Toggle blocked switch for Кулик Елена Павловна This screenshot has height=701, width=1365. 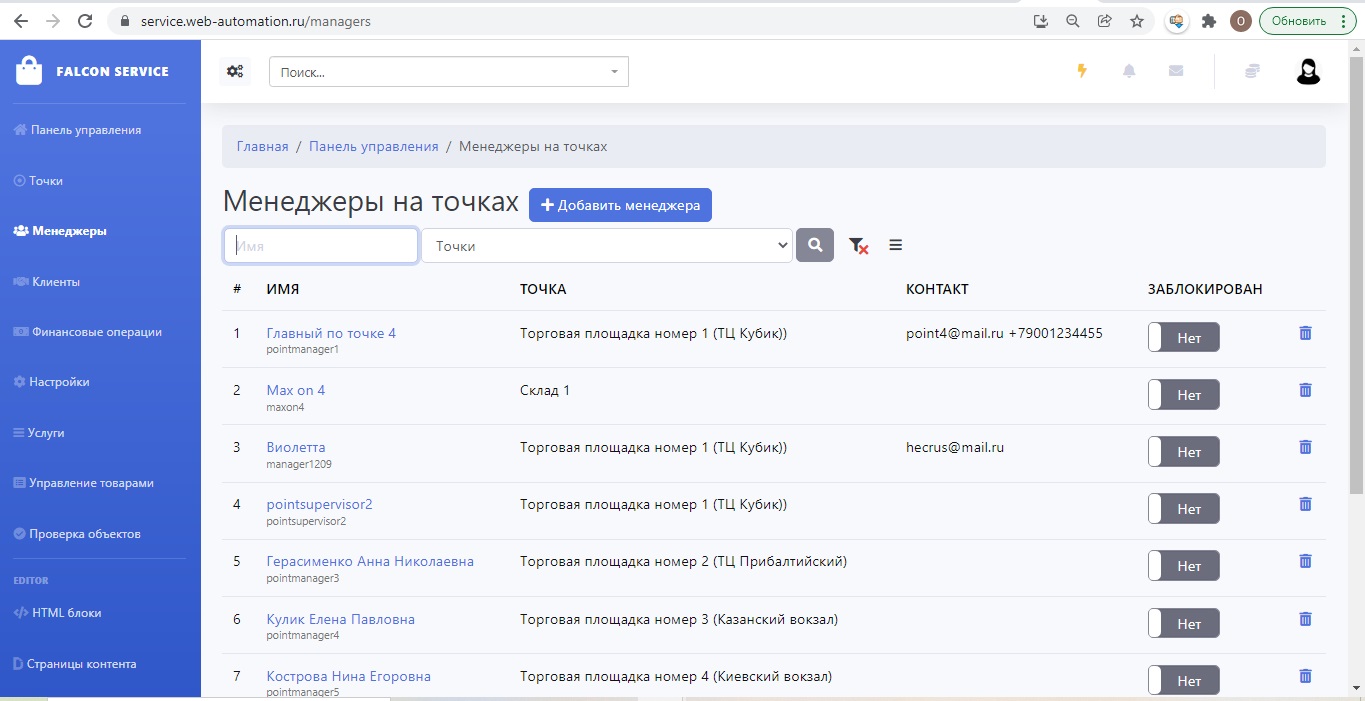pyautogui.click(x=1183, y=624)
